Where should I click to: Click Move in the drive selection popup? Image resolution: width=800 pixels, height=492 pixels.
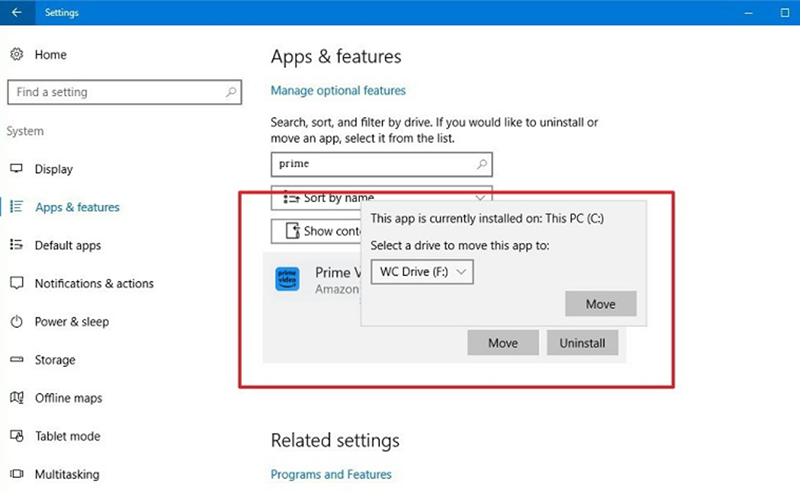click(600, 304)
